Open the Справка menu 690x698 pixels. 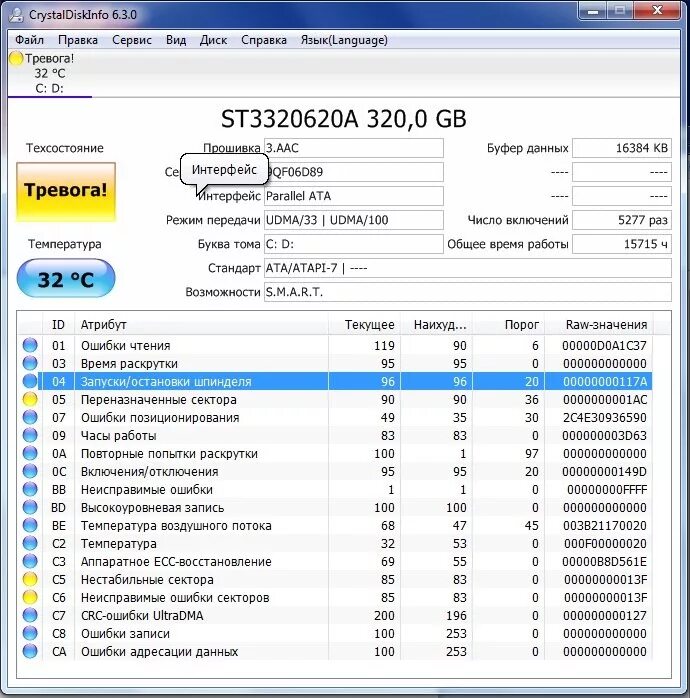pyautogui.click(x=264, y=40)
